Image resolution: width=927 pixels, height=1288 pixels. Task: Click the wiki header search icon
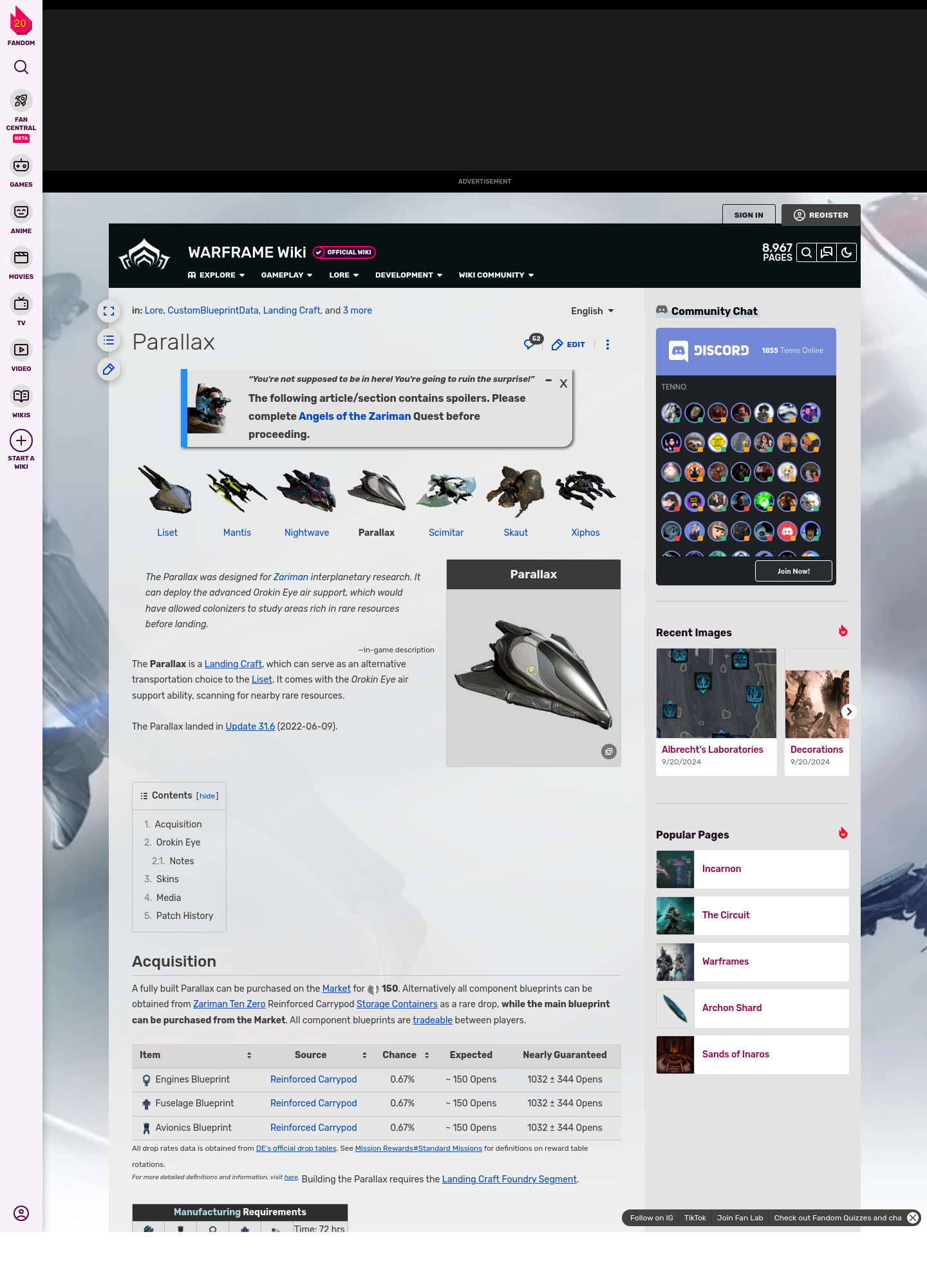click(x=807, y=252)
